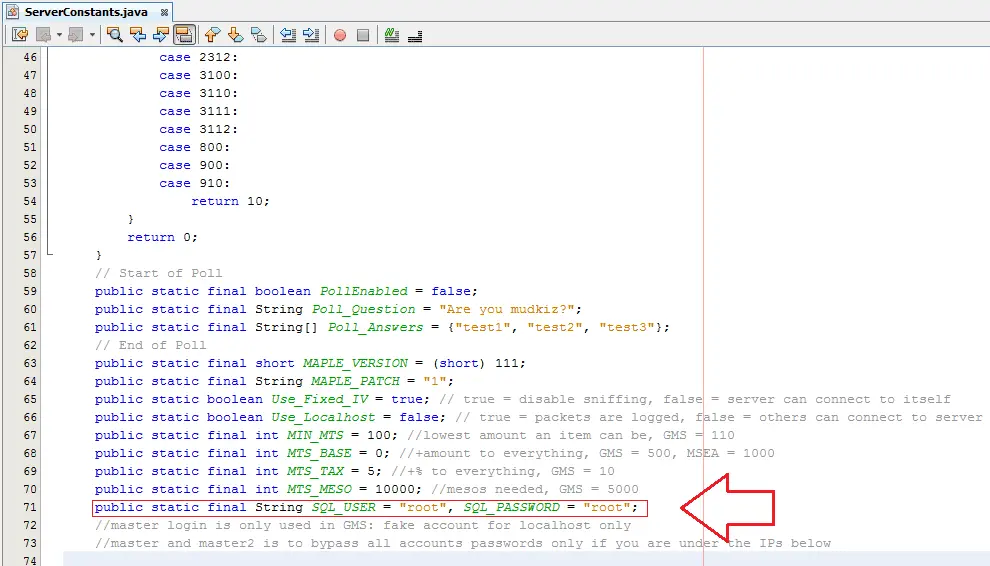990x566 pixels.
Task: Click the Find Selection magnifier icon
Action: [114, 35]
